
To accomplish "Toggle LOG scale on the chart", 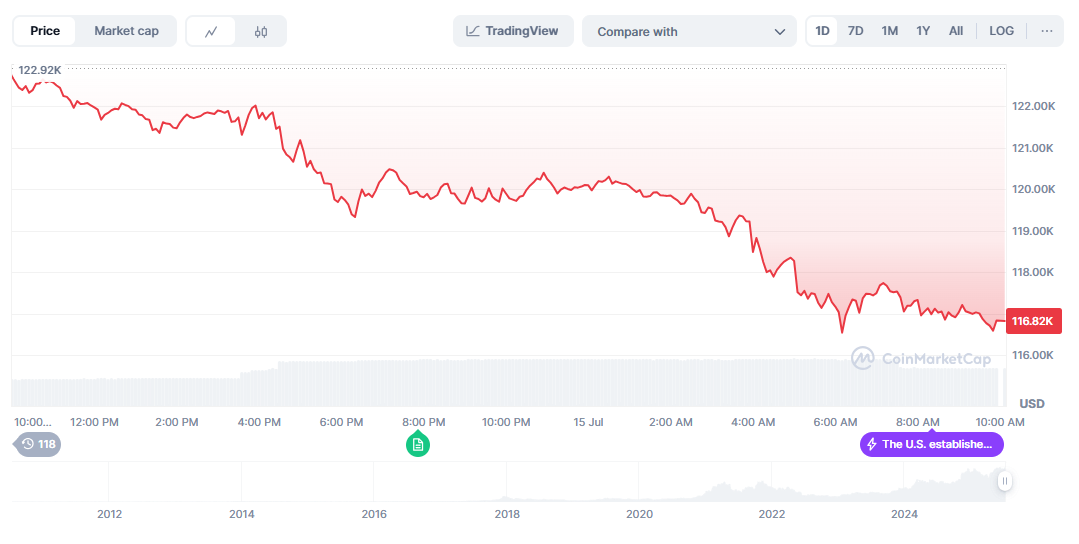I will [x=1001, y=31].
